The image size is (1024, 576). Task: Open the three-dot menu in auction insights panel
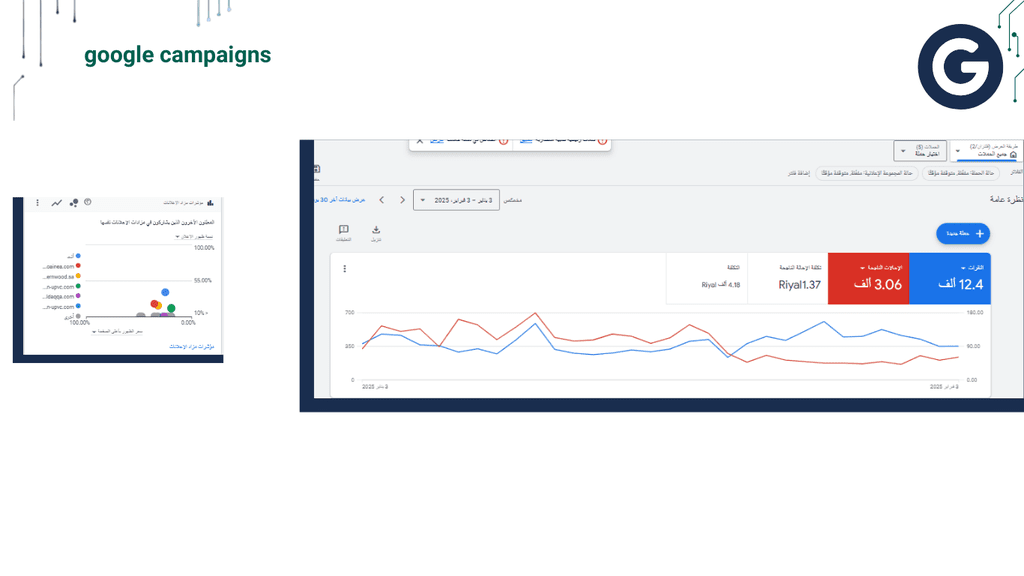coord(37,203)
